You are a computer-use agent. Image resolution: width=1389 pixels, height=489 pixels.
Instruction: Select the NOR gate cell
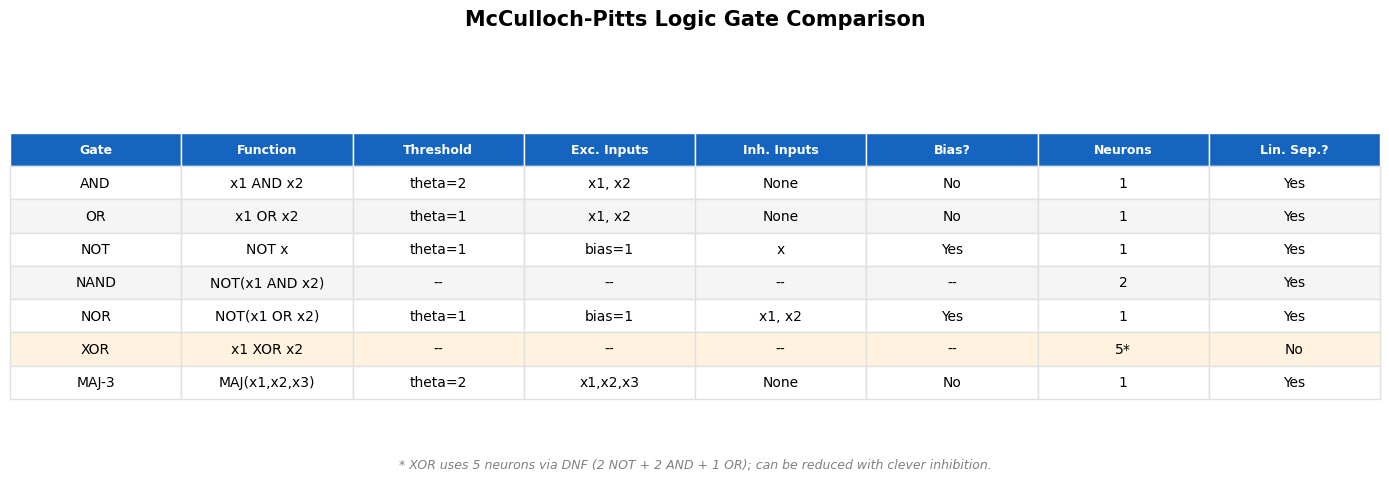click(x=96, y=316)
